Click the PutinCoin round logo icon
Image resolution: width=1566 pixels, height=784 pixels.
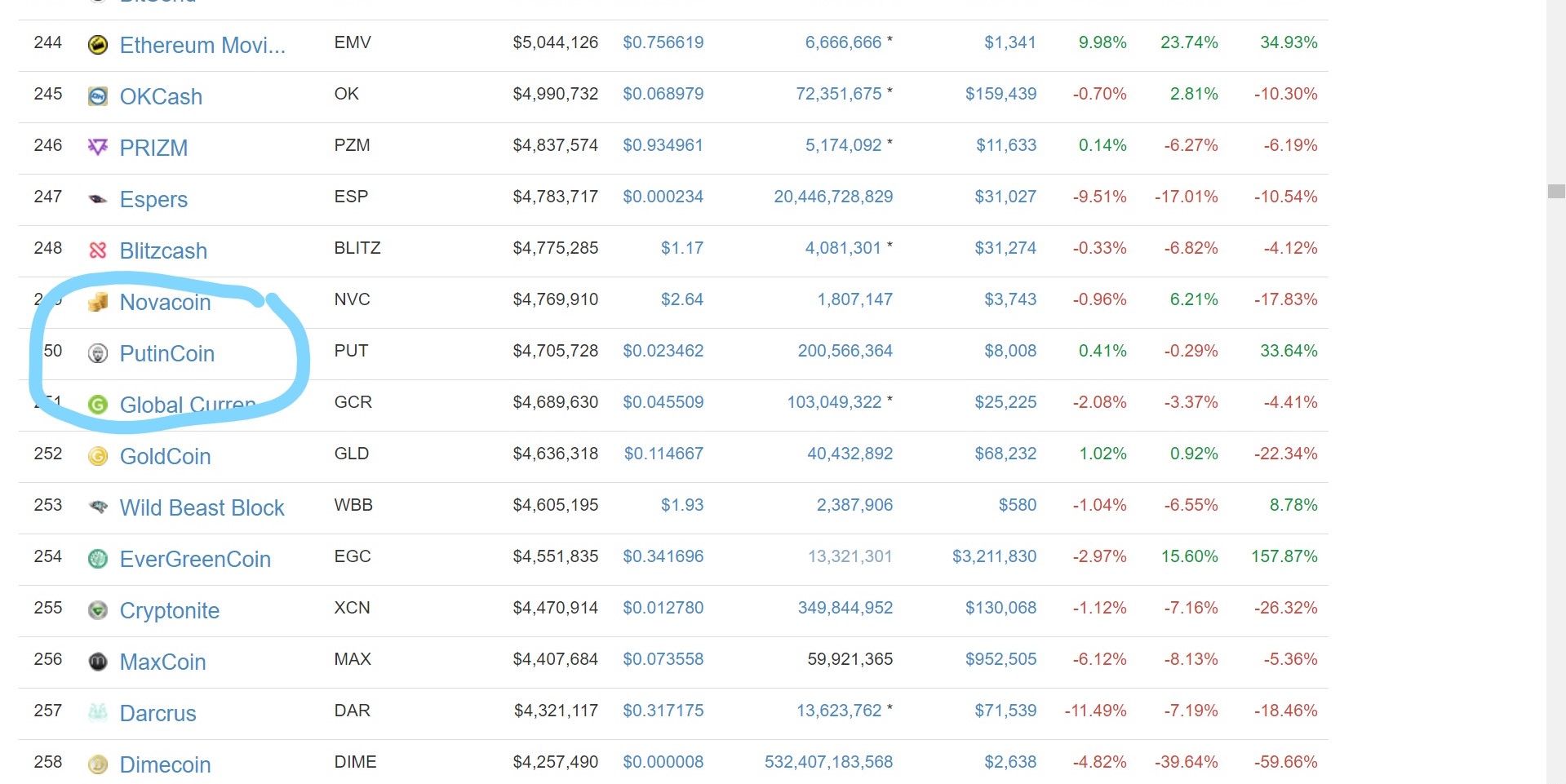[98, 353]
